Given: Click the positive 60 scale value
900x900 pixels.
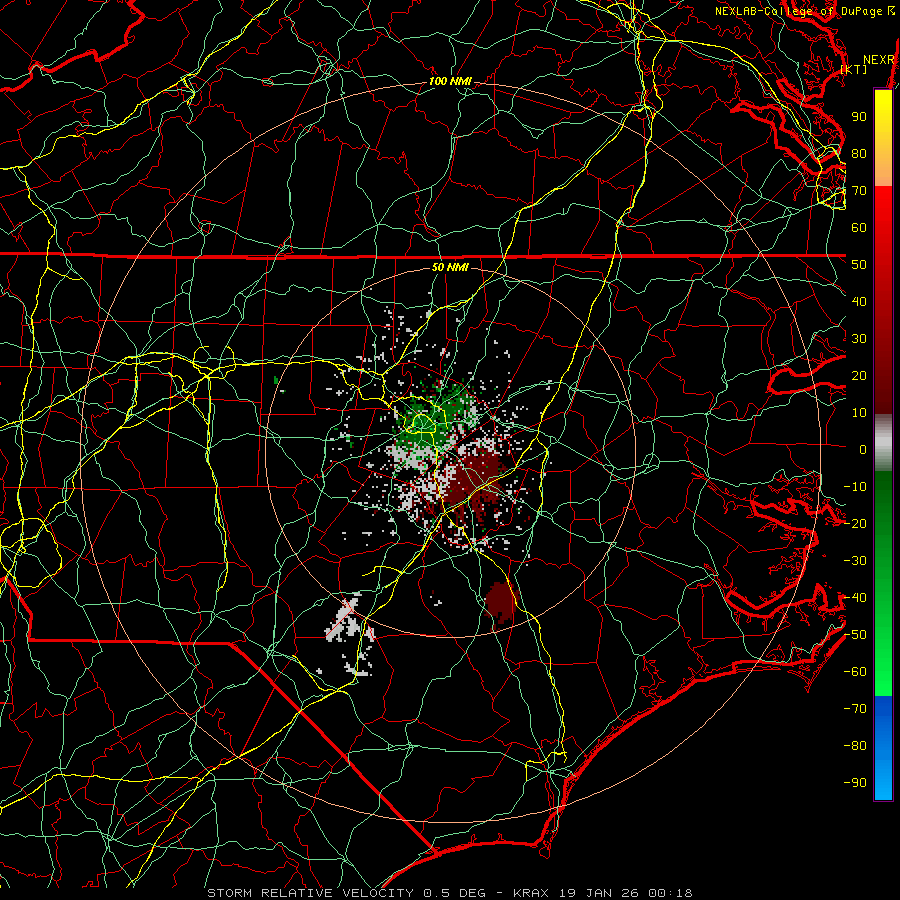Looking at the screenshot, I should (x=859, y=227).
